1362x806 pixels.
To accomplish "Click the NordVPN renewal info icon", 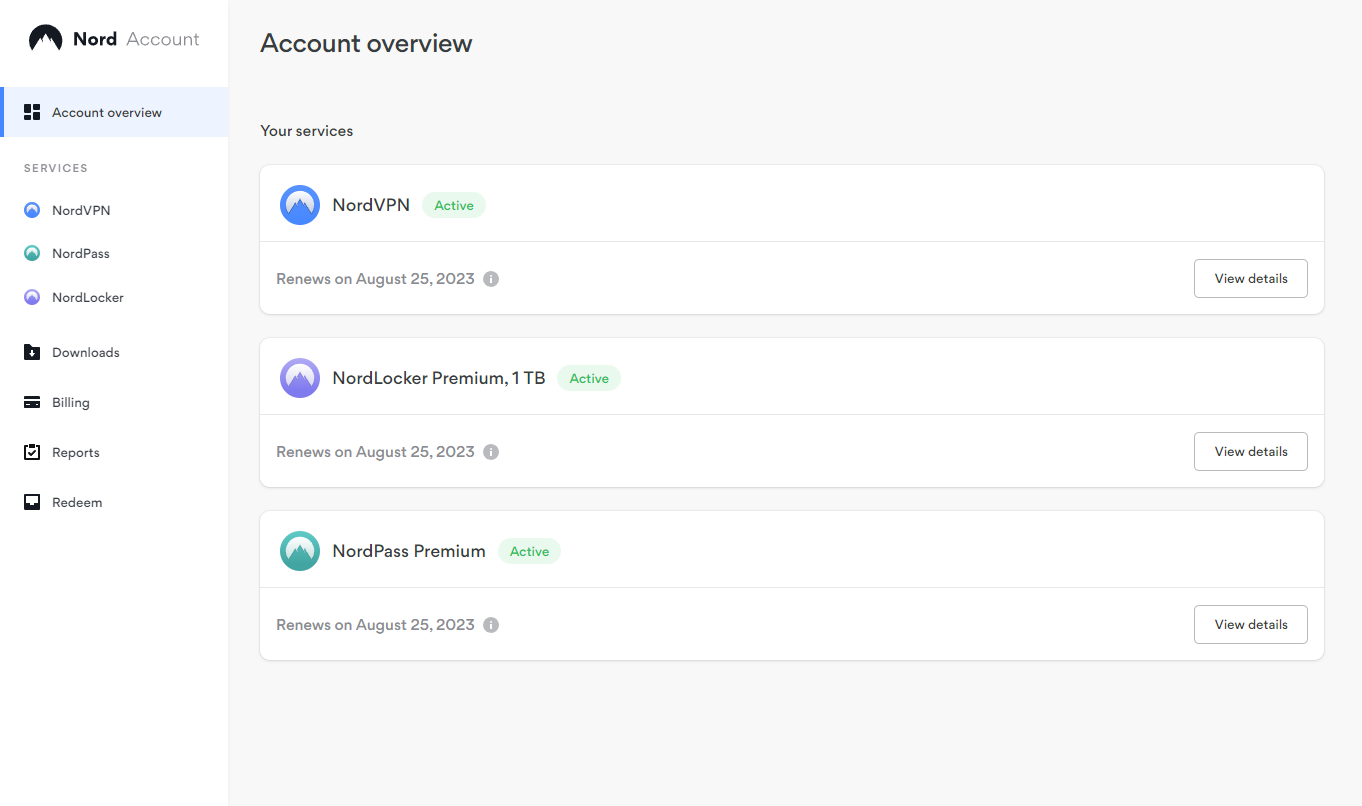I will [x=491, y=279].
